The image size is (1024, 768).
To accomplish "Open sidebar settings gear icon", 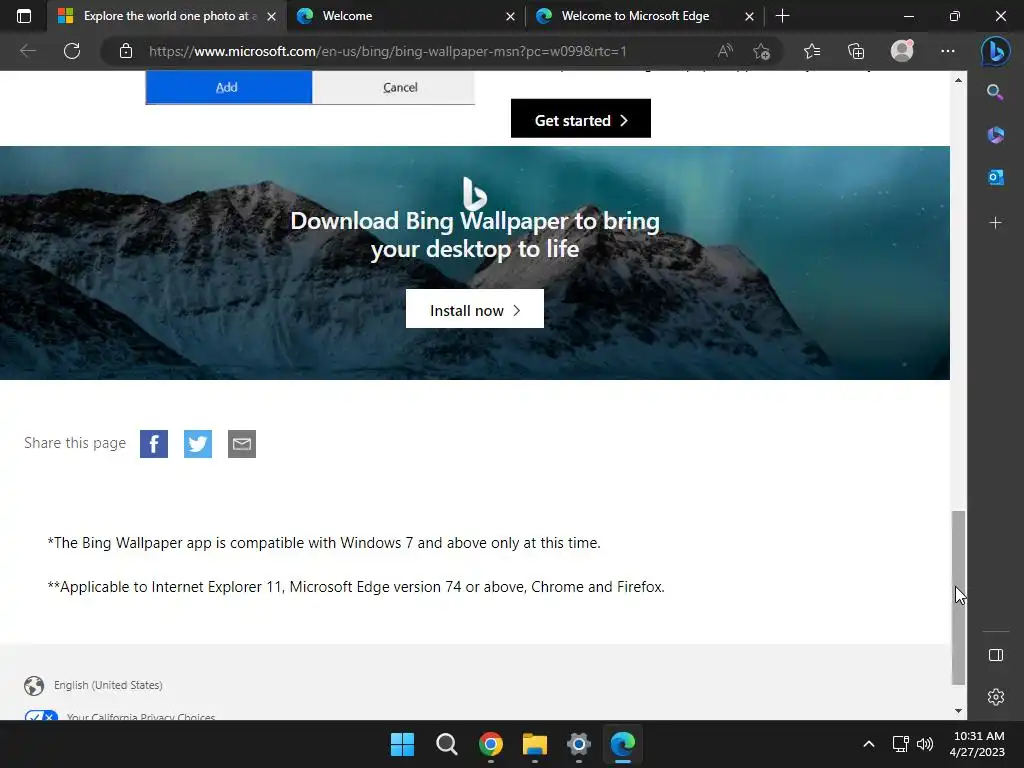I will (995, 697).
